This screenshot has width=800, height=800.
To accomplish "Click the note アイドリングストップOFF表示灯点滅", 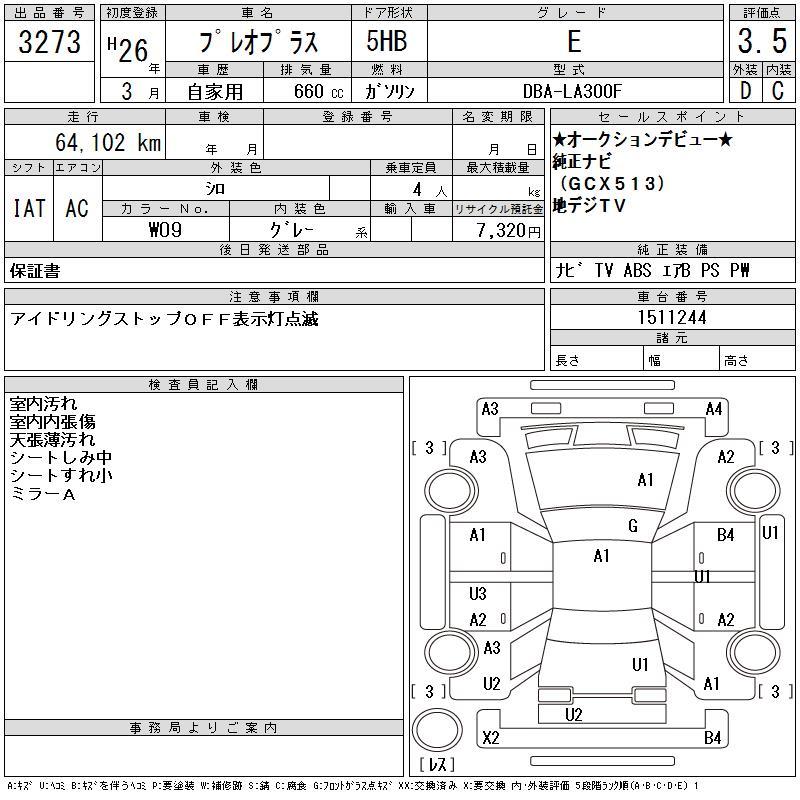I will coord(164,319).
